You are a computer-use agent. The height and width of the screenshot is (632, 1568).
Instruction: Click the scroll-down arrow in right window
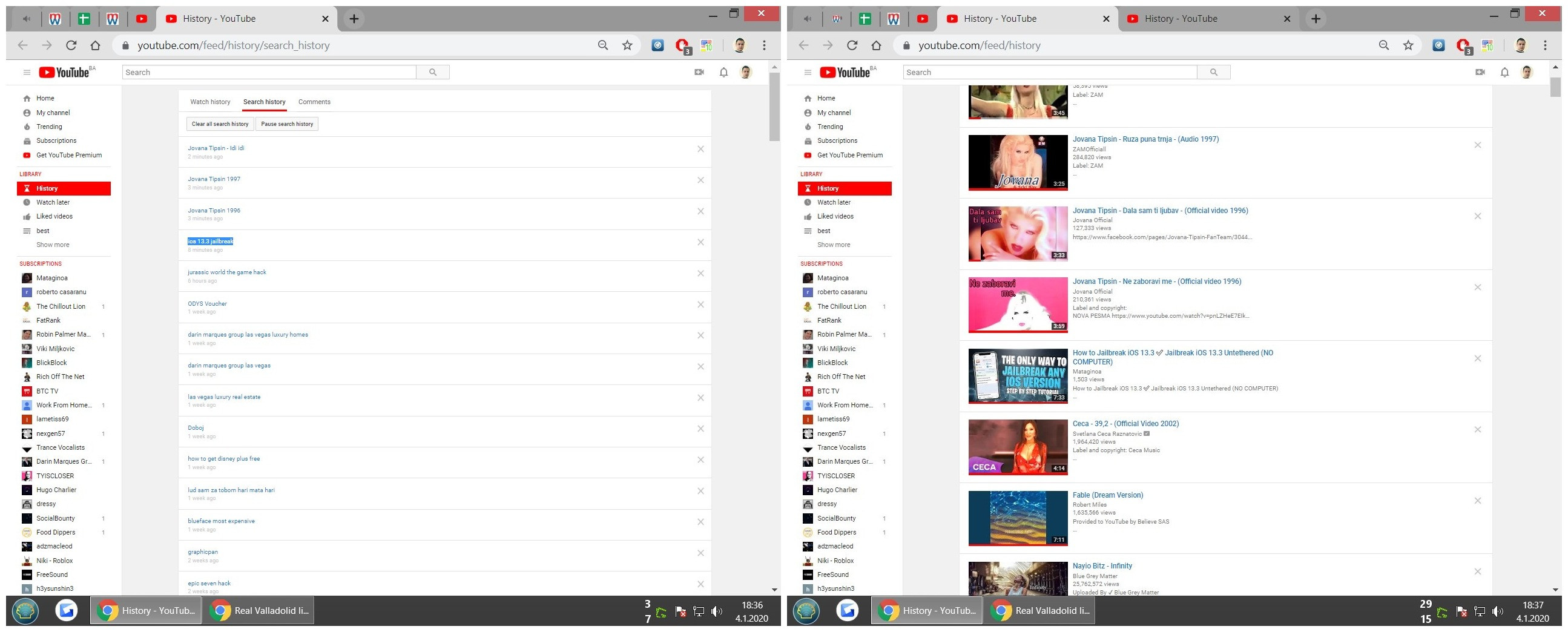point(1555,590)
